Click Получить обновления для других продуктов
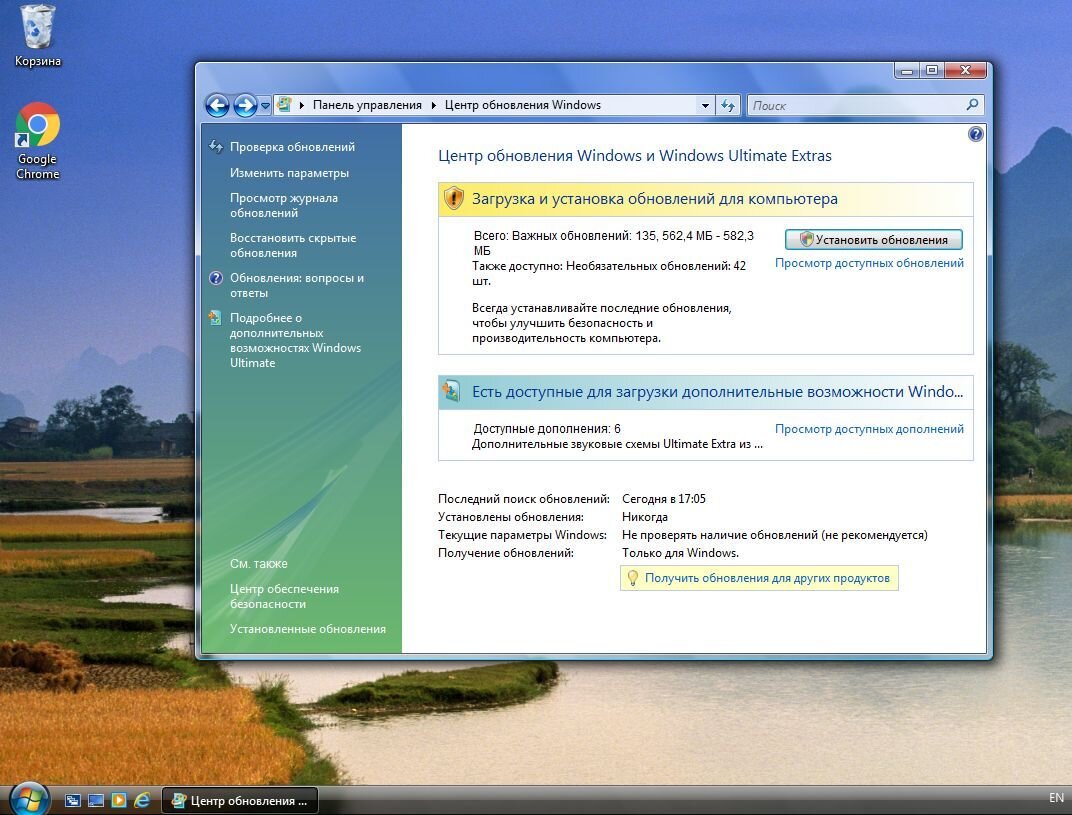The width and height of the screenshot is (1072, 815). pos(758,578)
